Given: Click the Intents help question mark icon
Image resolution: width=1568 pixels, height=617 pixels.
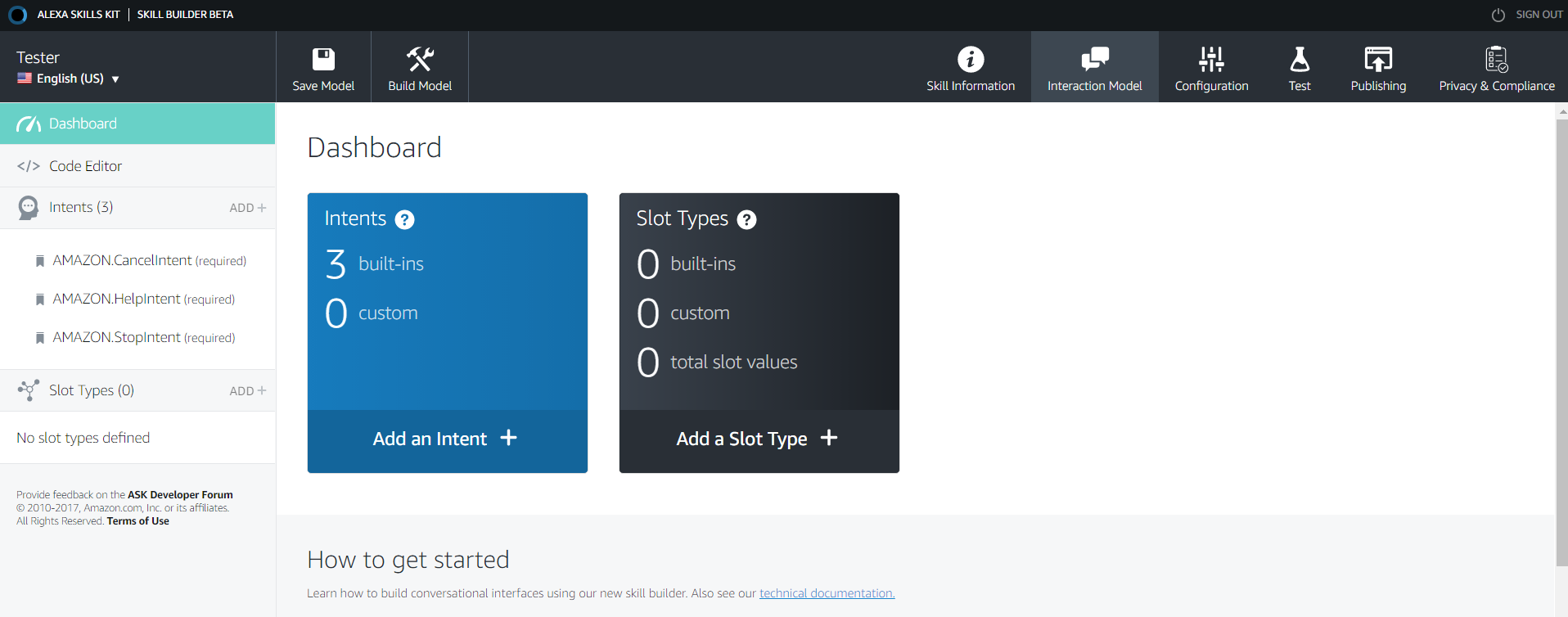Looking at the screenshot, I should point(404,219).
